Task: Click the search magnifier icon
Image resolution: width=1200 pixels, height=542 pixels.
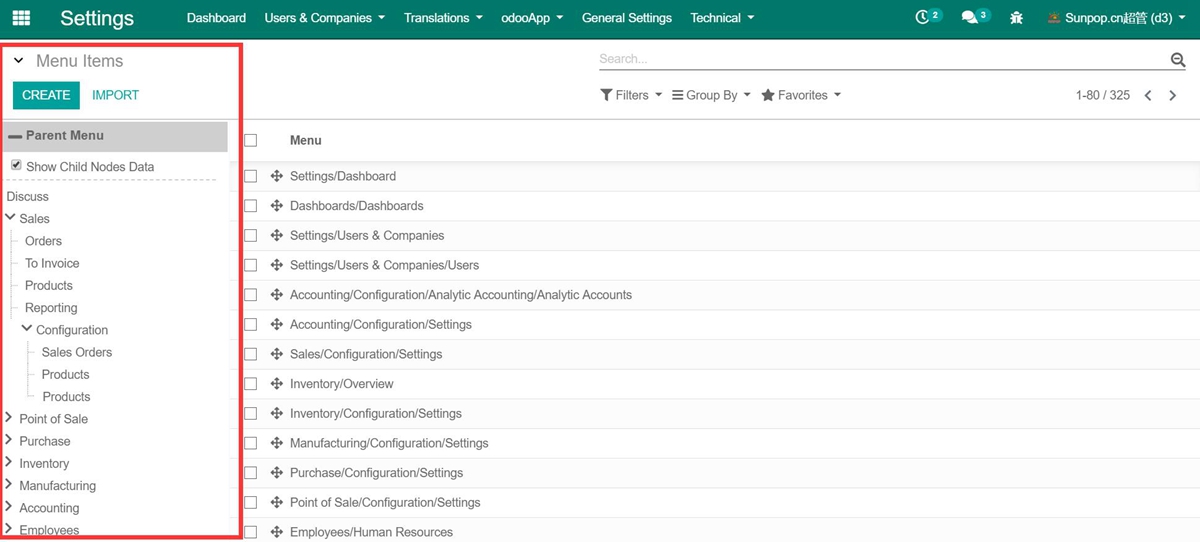Action: [x=1177, y=60]
